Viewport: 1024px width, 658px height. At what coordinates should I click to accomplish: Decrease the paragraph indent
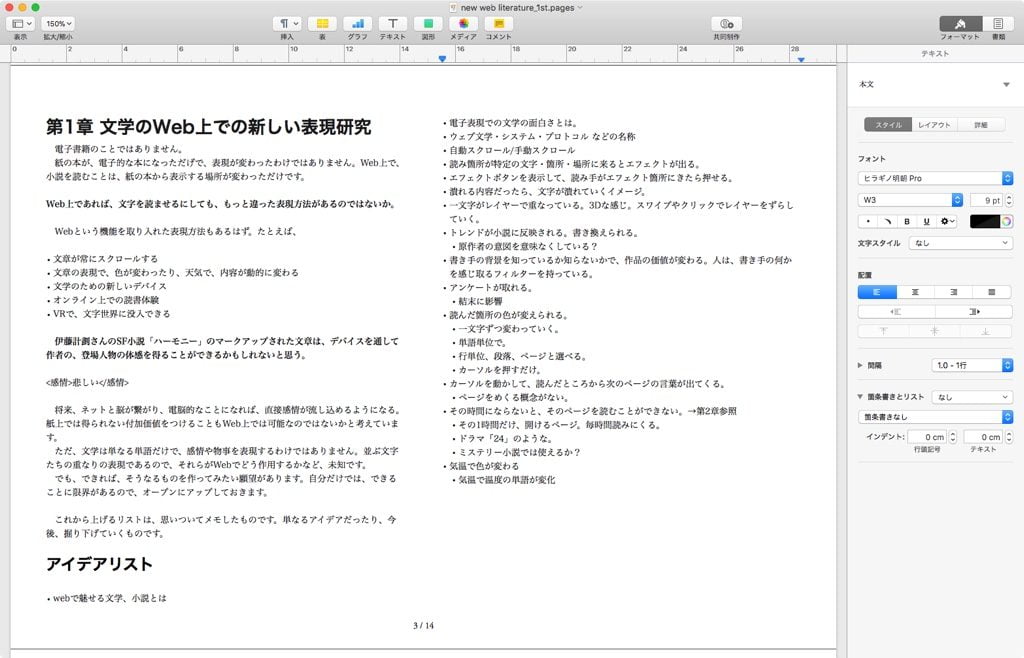tap(896, 311)
